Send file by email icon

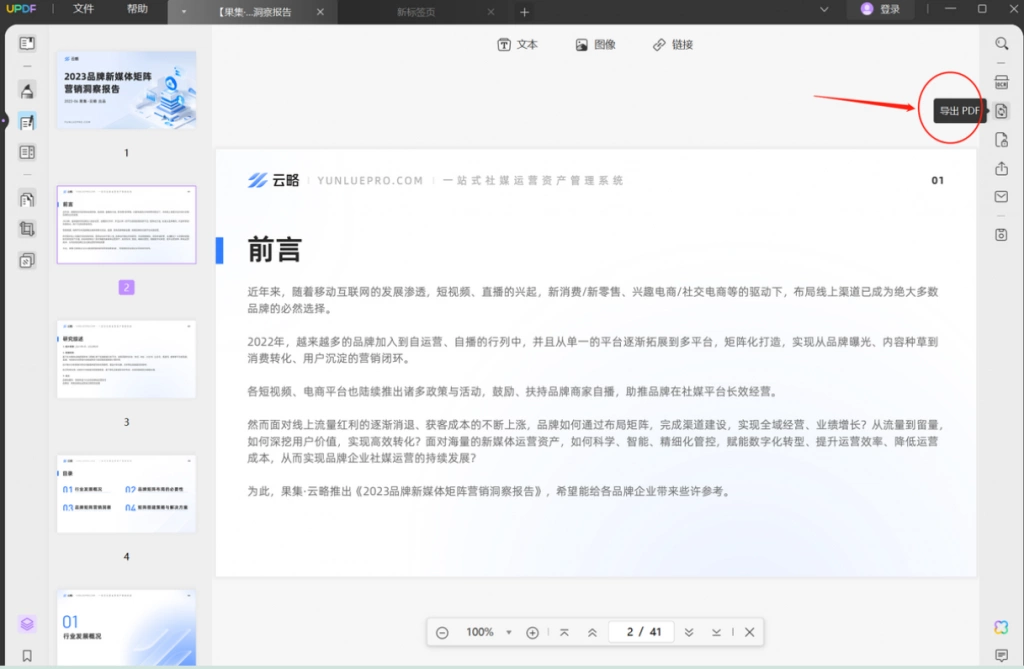(1001, 197)
